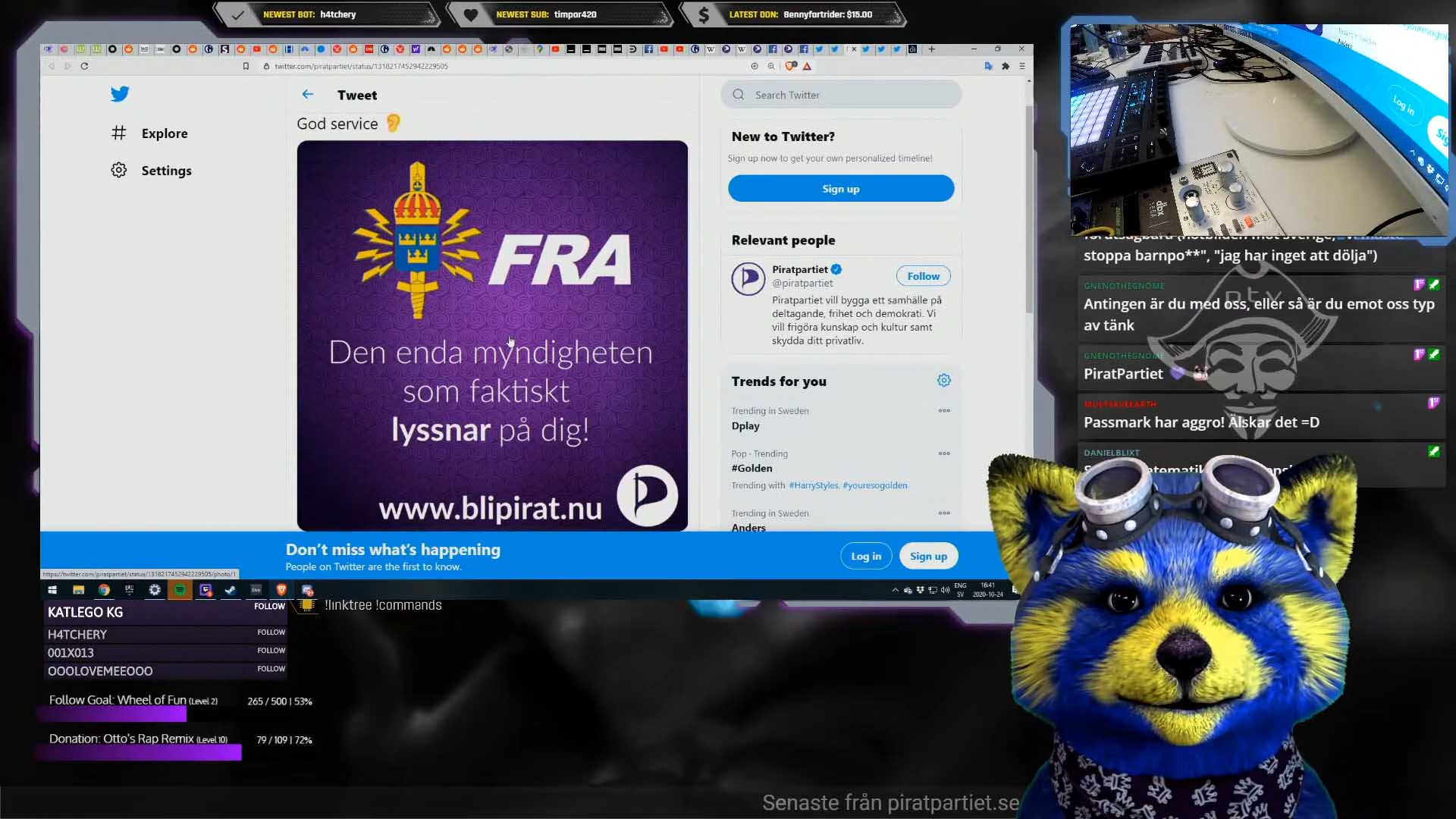Click the KATLEGO KG follower entry
Screen dimensions: 1456x819
pyautogui.click(x=165, y=612)
